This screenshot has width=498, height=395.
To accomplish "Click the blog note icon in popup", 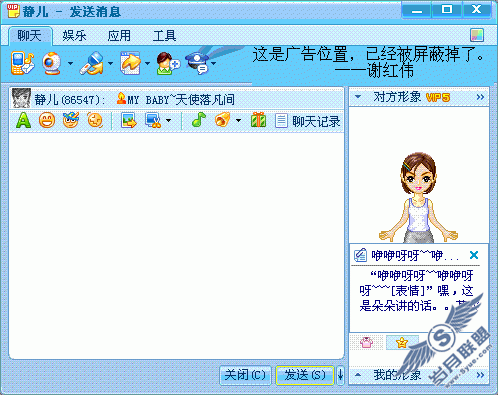I will coord(360,255).
